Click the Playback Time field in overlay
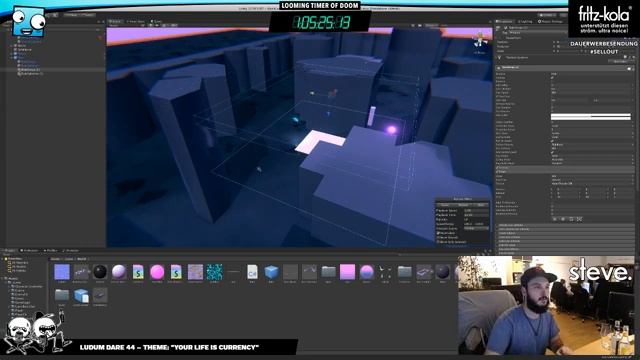 [476, 215]
